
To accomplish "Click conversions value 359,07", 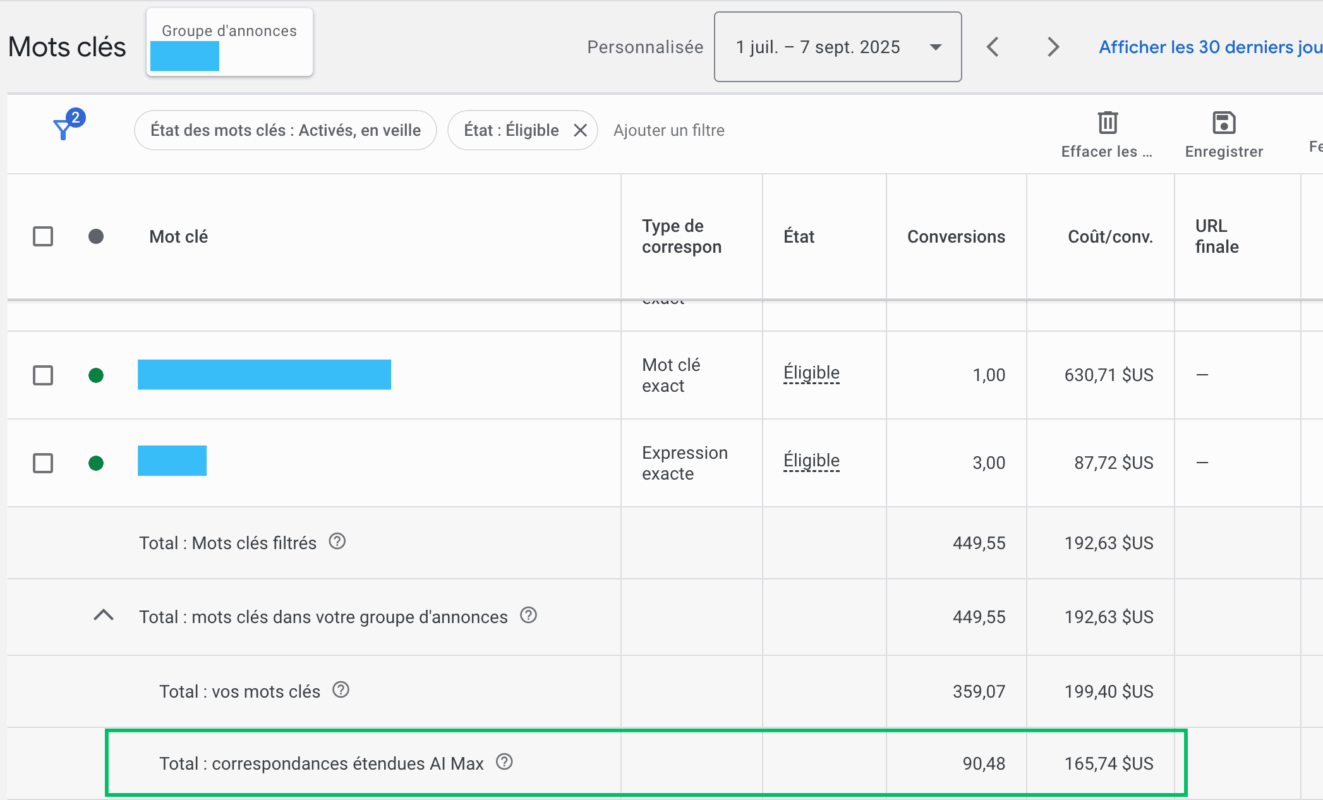I will 979,691.
